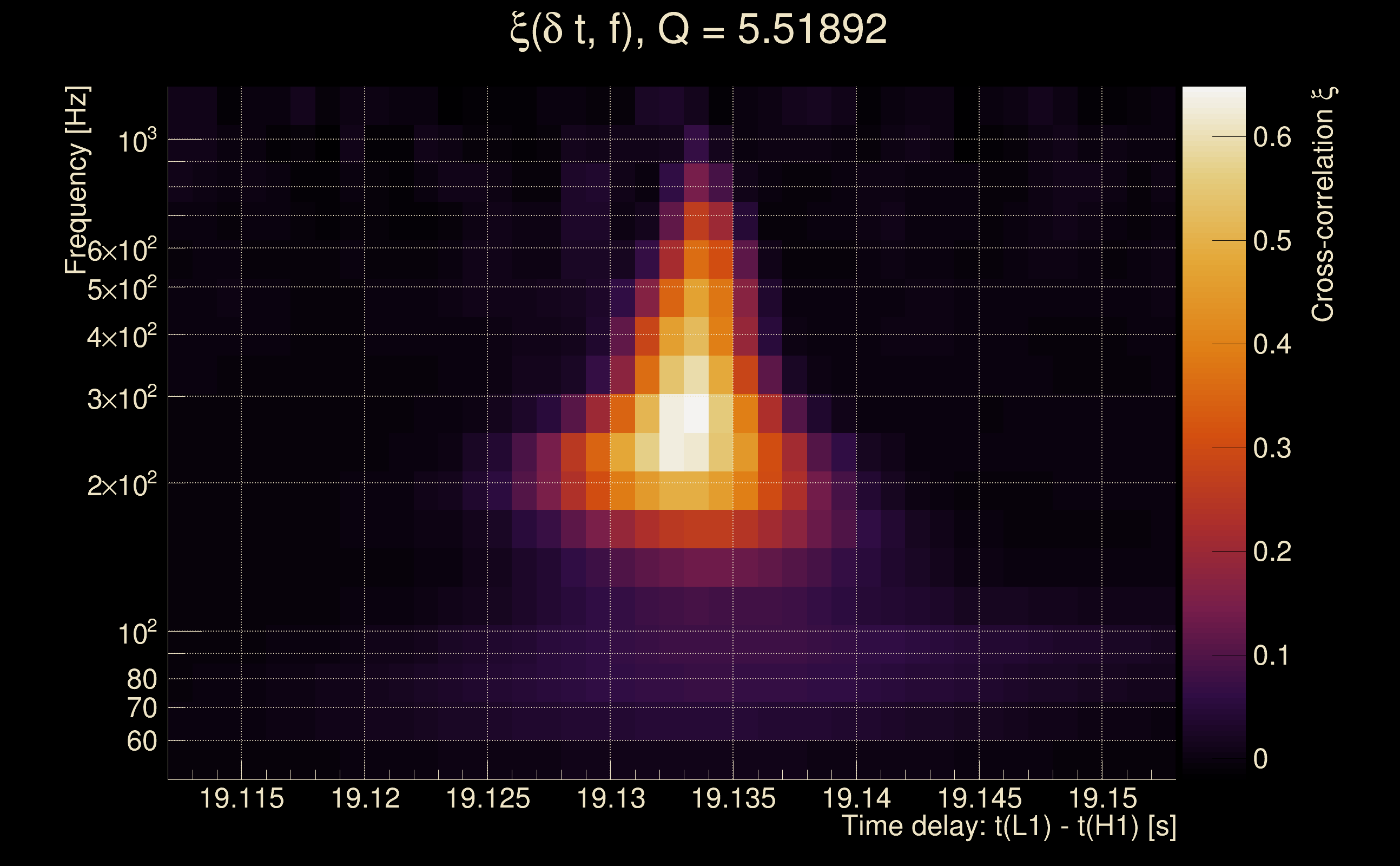Click the 60 frequency tick label
This screenshot has width=1400, height=866.
coord(141,742)
